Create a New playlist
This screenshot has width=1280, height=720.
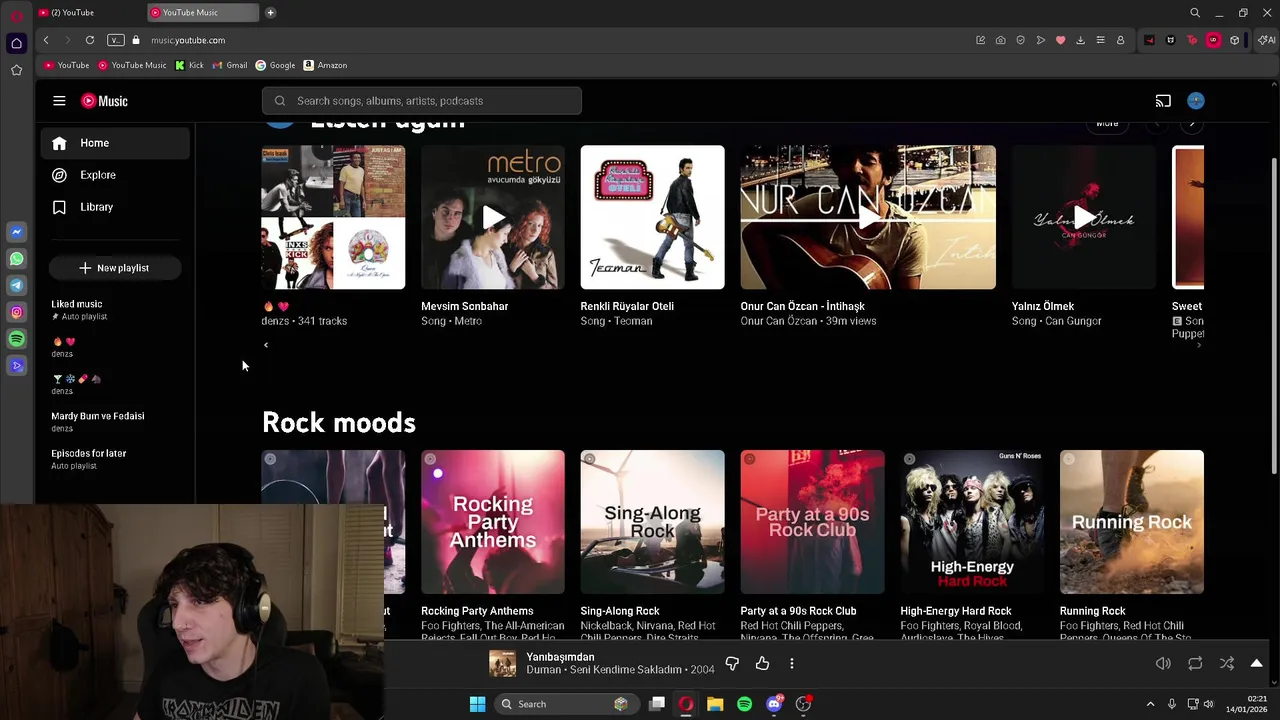pos(114,268)
